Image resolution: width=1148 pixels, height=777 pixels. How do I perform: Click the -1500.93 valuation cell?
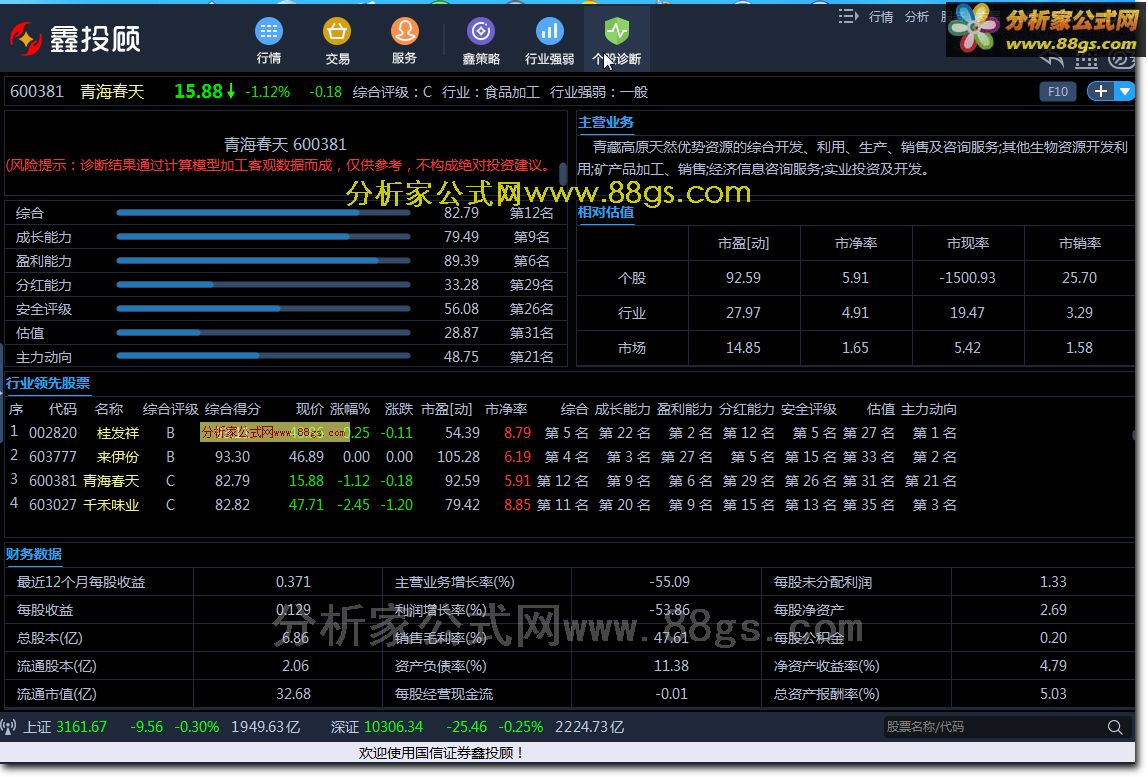(967, 278)
